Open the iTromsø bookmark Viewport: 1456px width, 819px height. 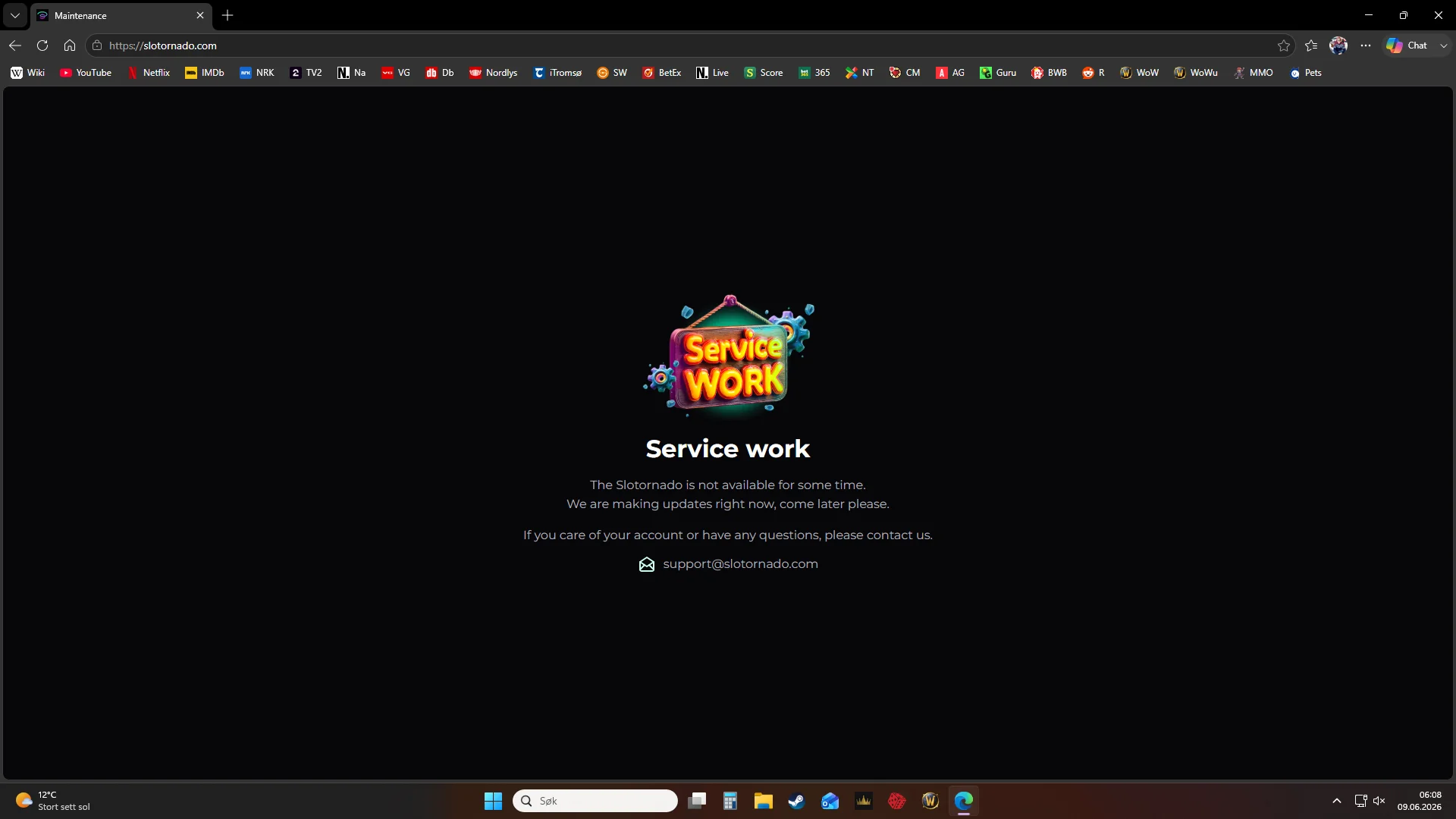(558, 73)
